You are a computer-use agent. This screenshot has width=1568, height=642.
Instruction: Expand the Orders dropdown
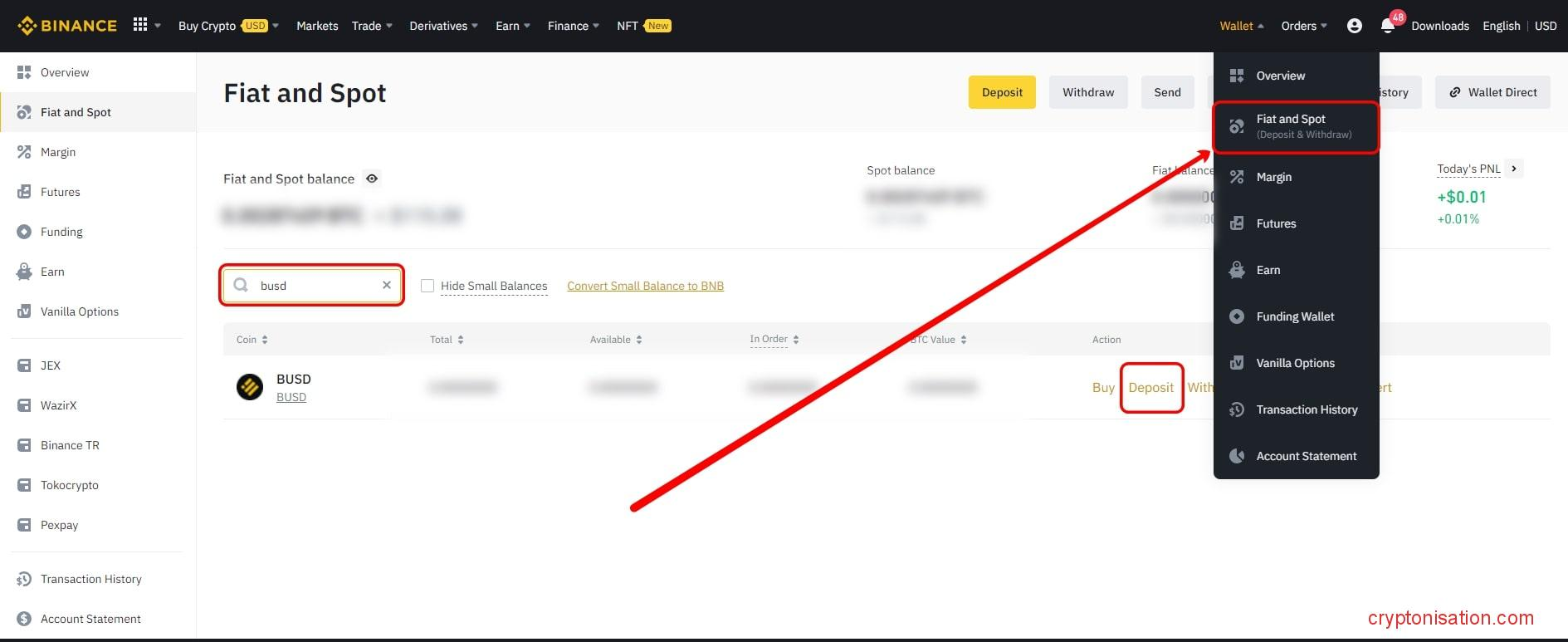coord(1303,26)
